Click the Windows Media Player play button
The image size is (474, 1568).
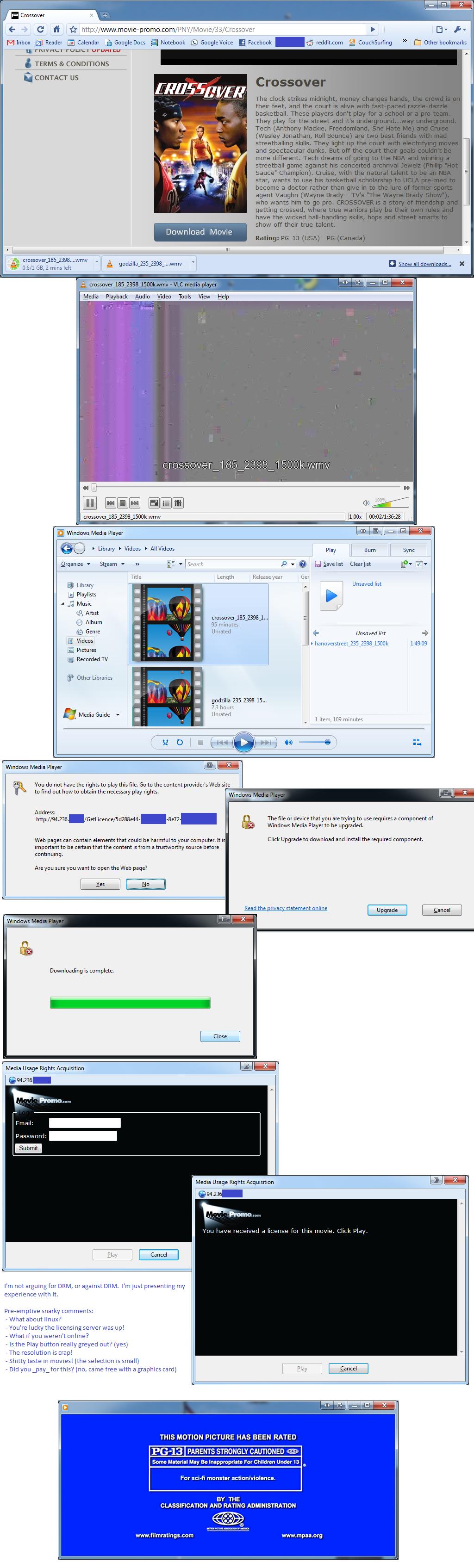click(x=243, y=742)
